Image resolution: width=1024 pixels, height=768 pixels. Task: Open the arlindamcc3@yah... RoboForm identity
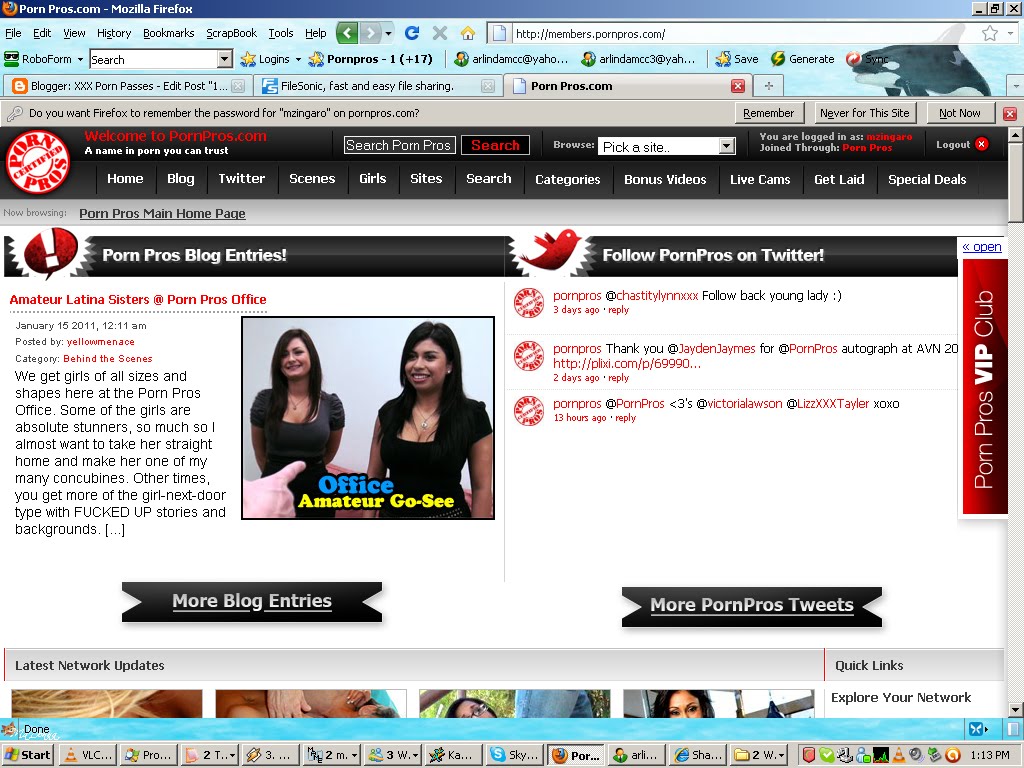point(639,59)
